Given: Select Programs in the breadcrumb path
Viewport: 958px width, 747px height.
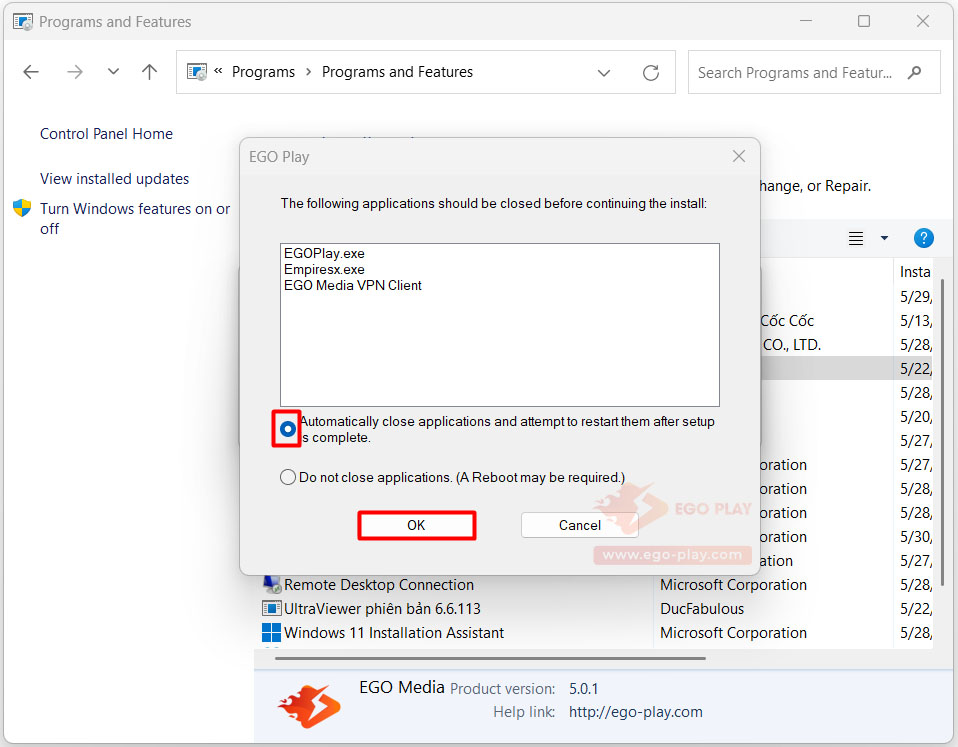Looking at the screenshot, I should click(x=263, y=72).
